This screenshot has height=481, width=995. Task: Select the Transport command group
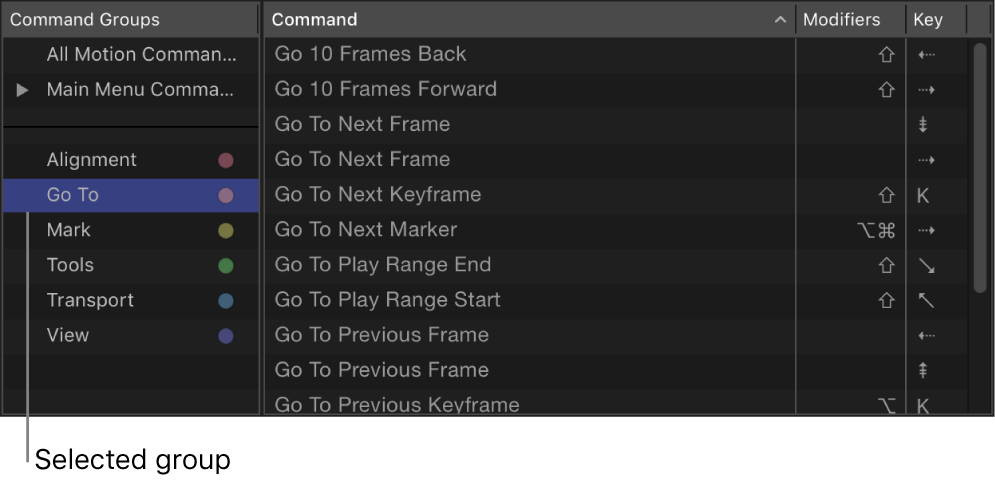pyautogui.click(x=90, y=300)
